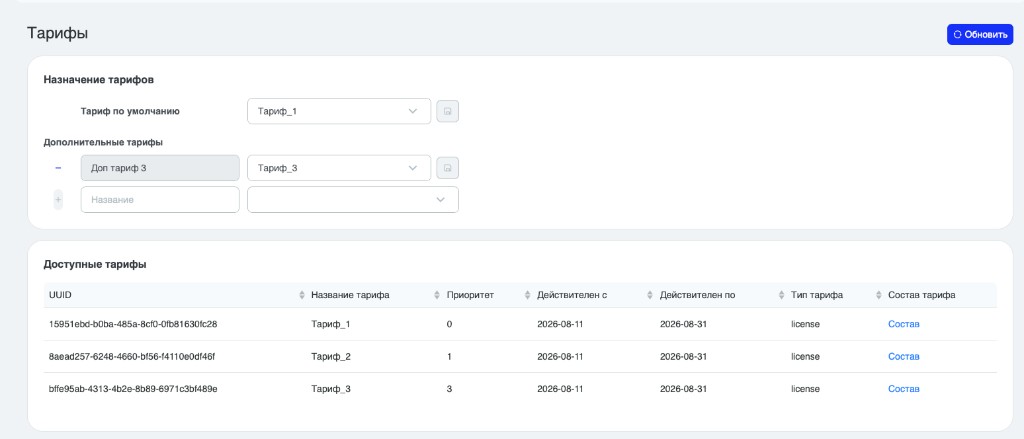1024x439 pixels.
Task: Sort by Действителен по column arrows
Action: tap(781, 295)
